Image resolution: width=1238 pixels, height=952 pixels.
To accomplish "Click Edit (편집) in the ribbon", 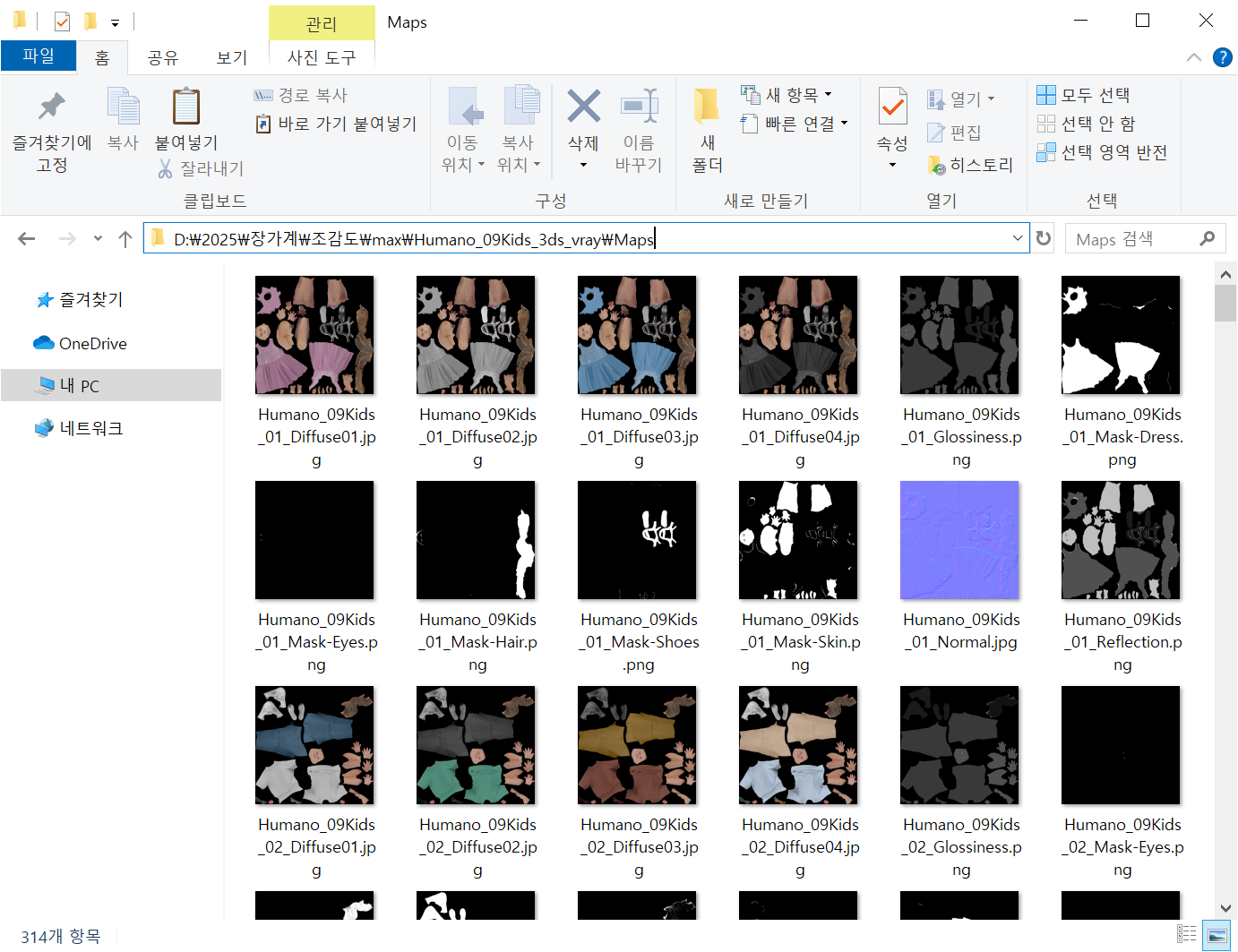I will tap(955, 133).
